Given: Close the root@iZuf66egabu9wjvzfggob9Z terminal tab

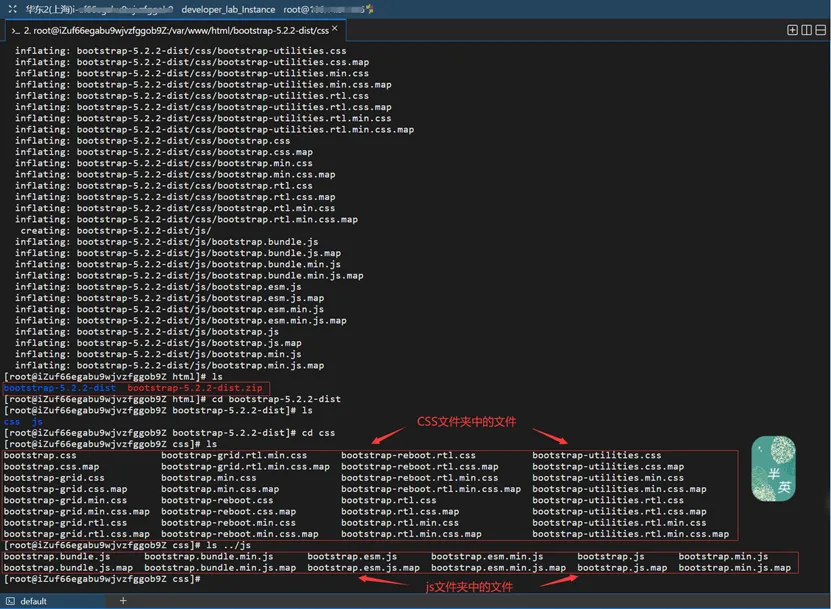Looking at the screenshot, I should 334,29.
